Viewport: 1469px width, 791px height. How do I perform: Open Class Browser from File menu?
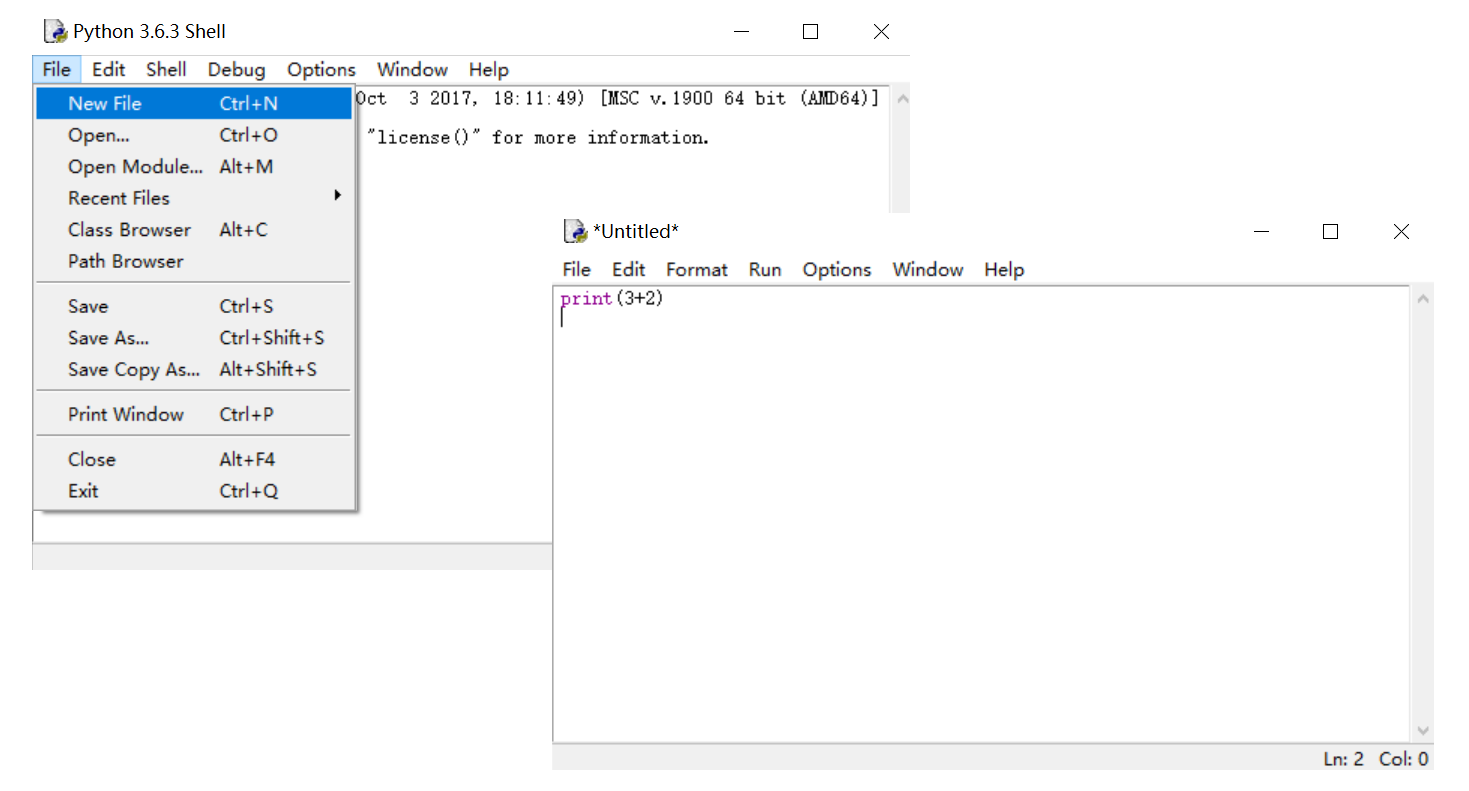click(x=194, y=230)
